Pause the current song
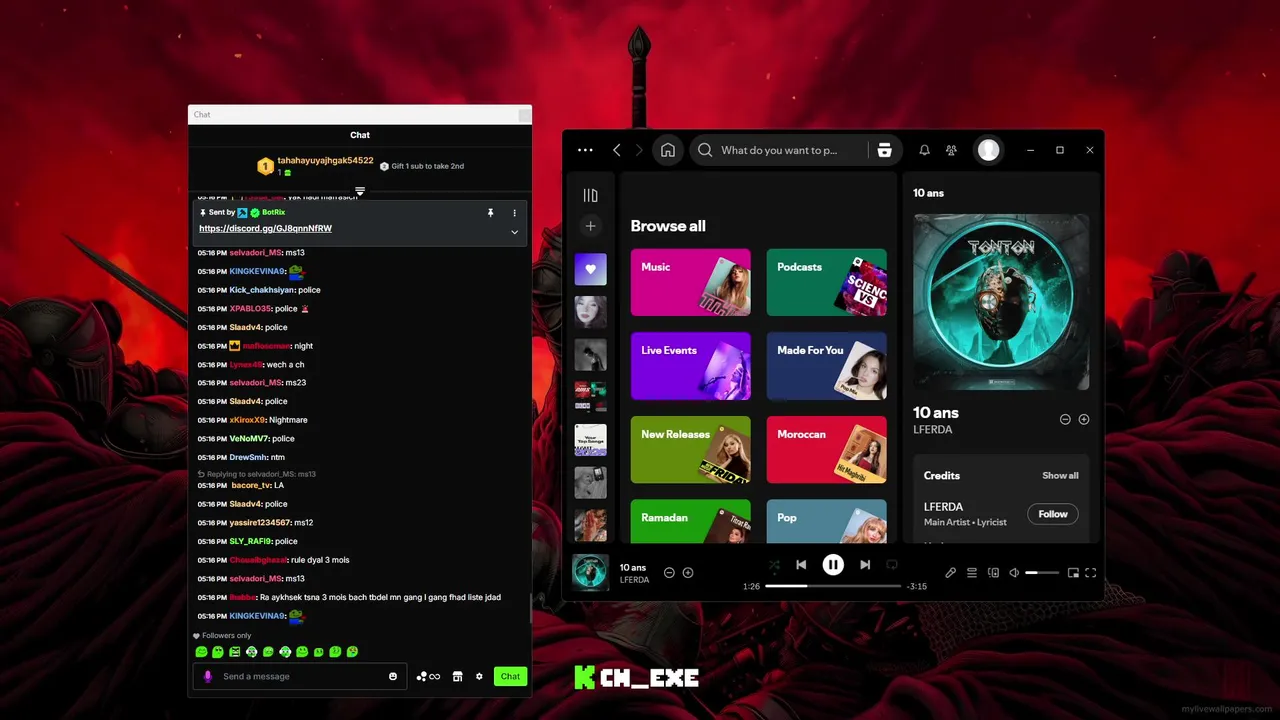The image size is (1280, 720). point(833,565)
